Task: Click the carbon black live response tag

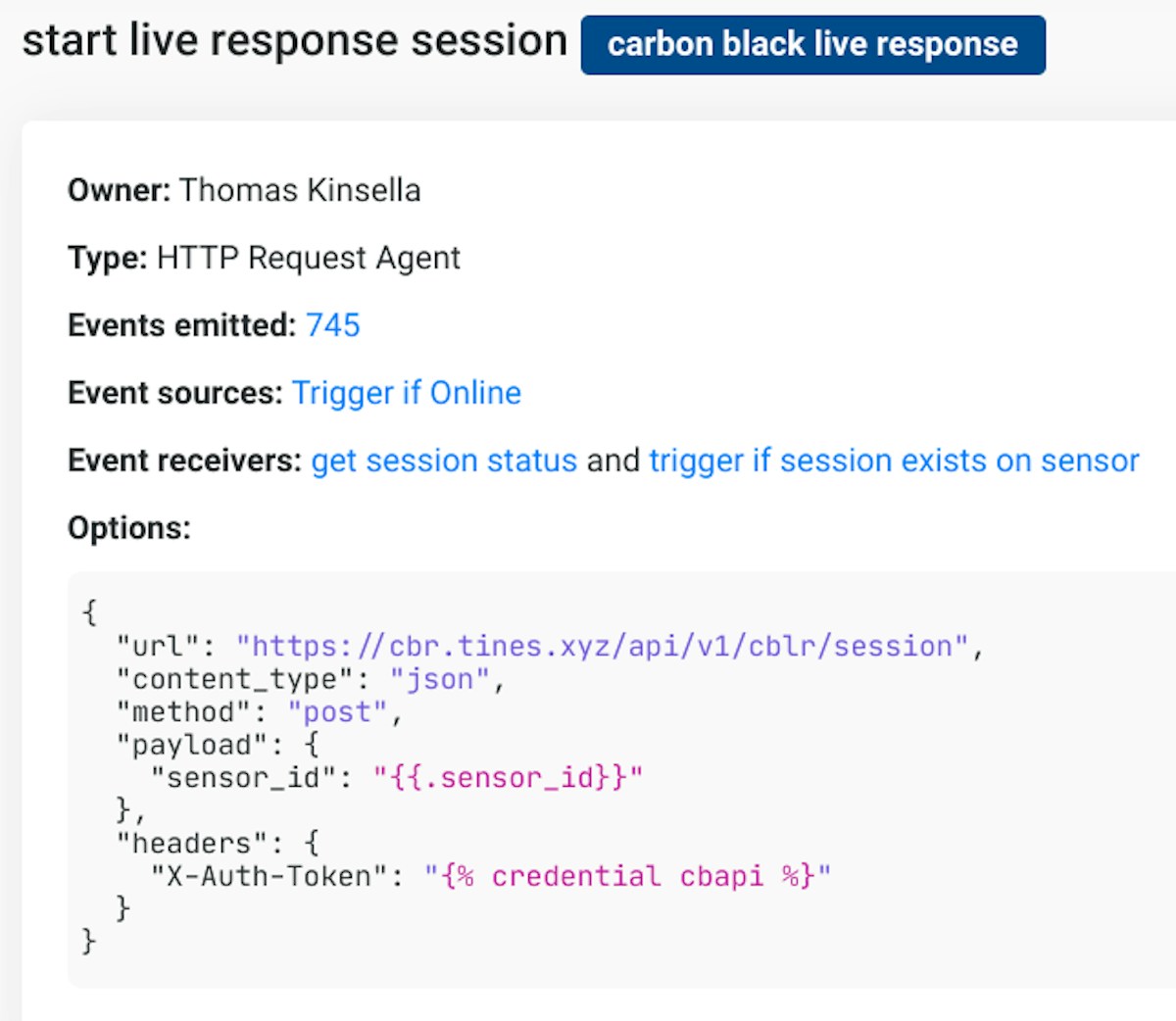Action: (x=812, y=45)
